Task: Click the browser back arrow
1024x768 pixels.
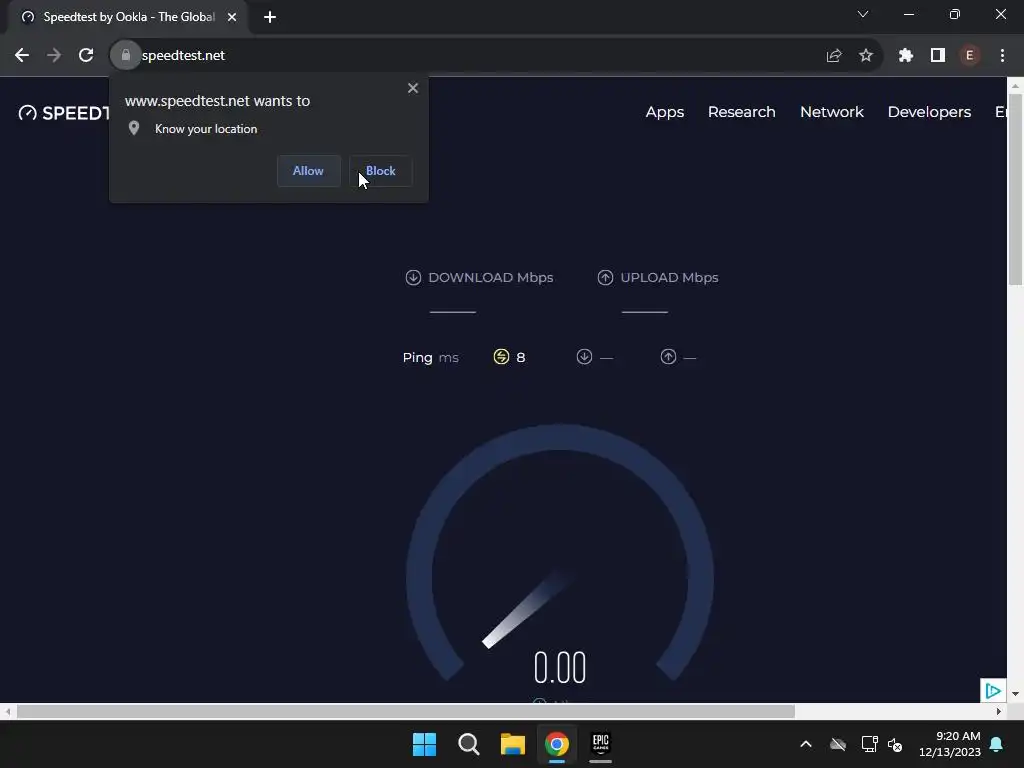Action: click(22, 56)
